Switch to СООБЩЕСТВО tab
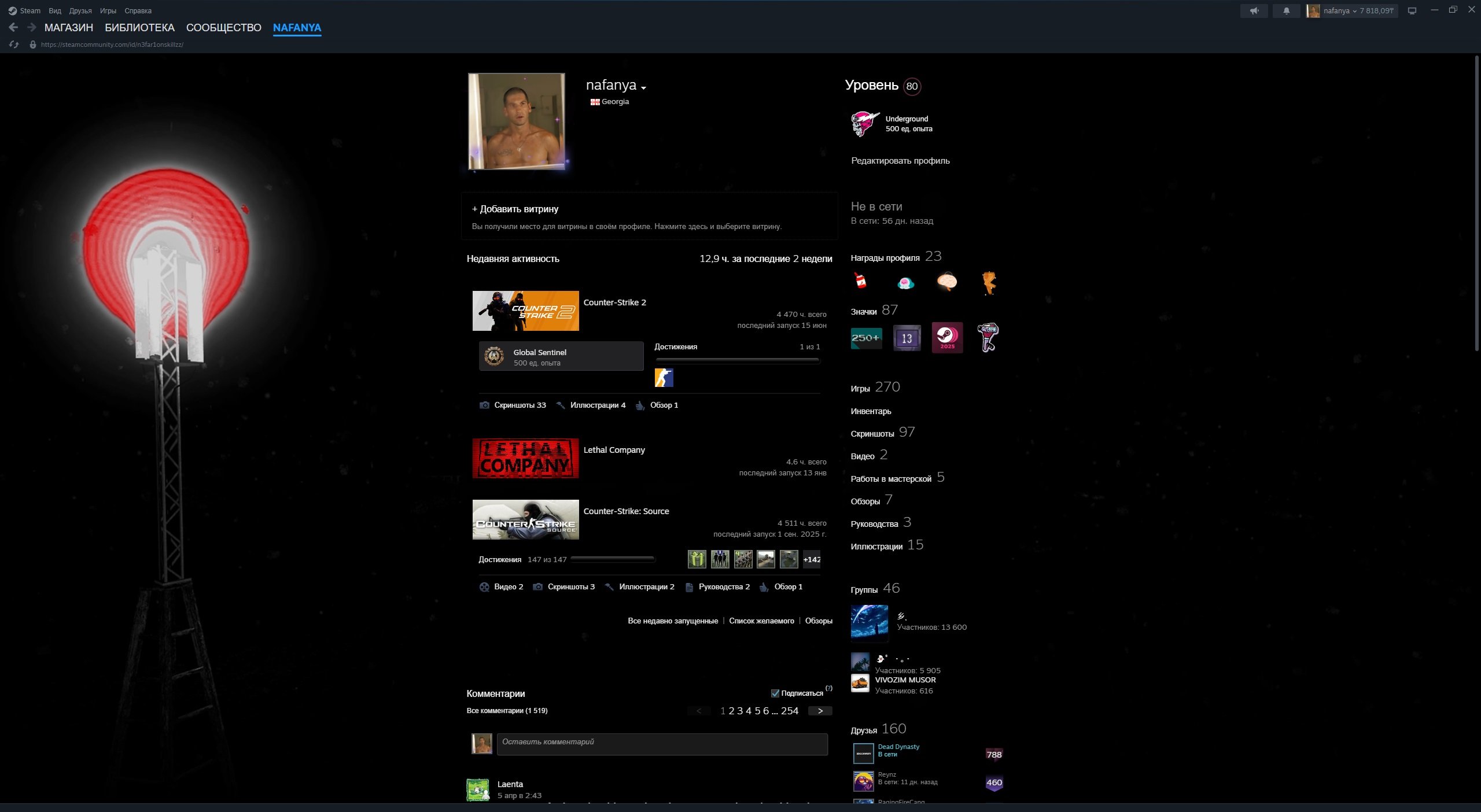The image size is (1481, 812). coord(224,27)
